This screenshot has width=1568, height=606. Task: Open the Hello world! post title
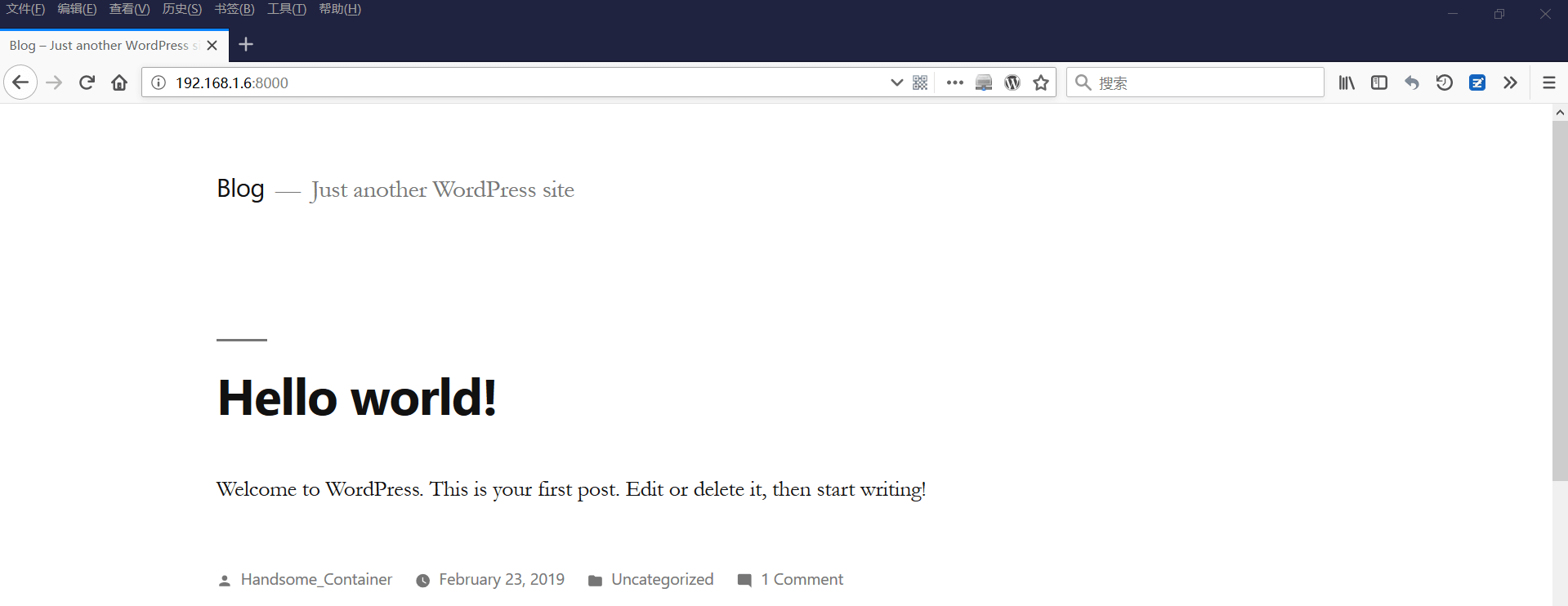point(357,398)
